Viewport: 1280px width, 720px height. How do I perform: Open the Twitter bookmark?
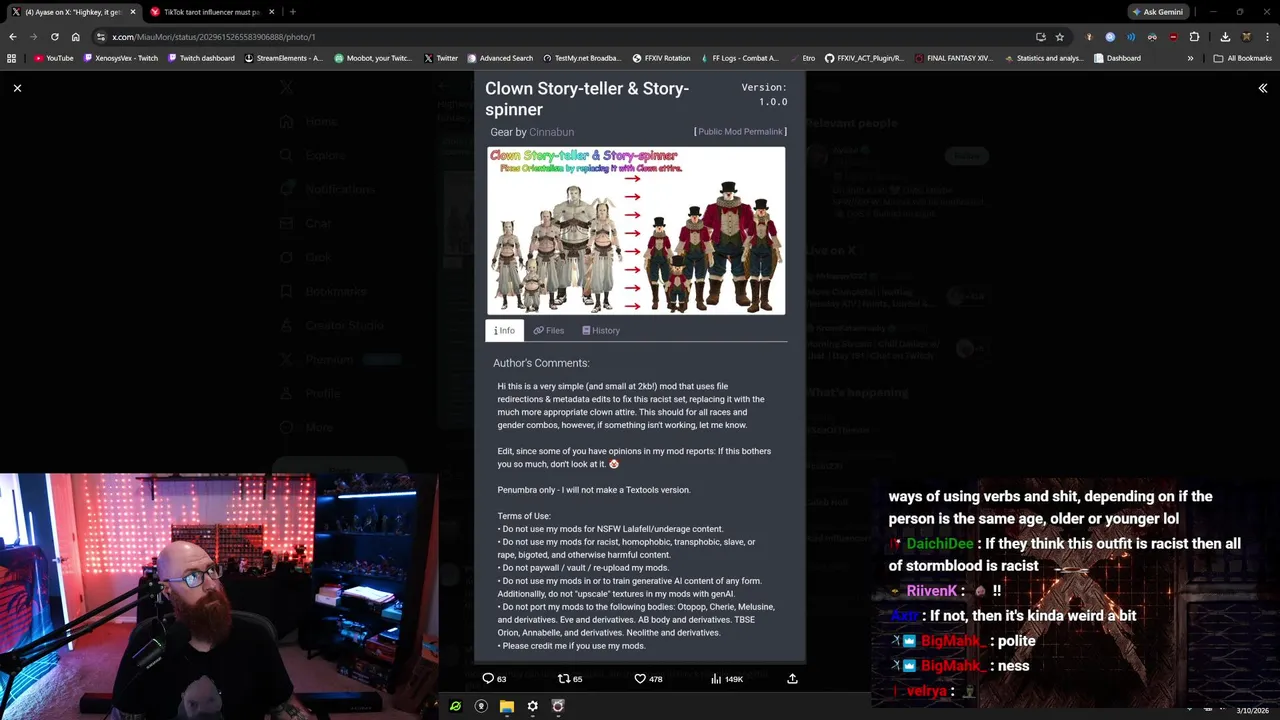click(440, 58)
